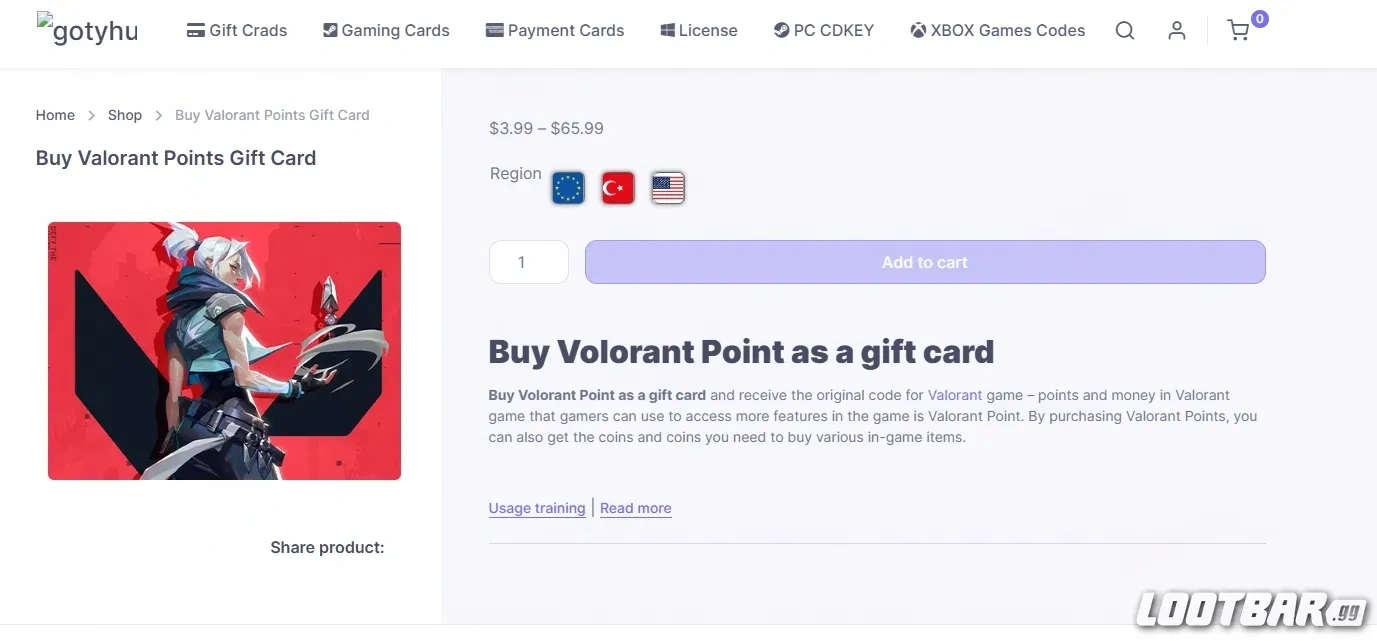Click the gotyhu logo
Screen dimensions: 1377x641
[x=87, y=30]
